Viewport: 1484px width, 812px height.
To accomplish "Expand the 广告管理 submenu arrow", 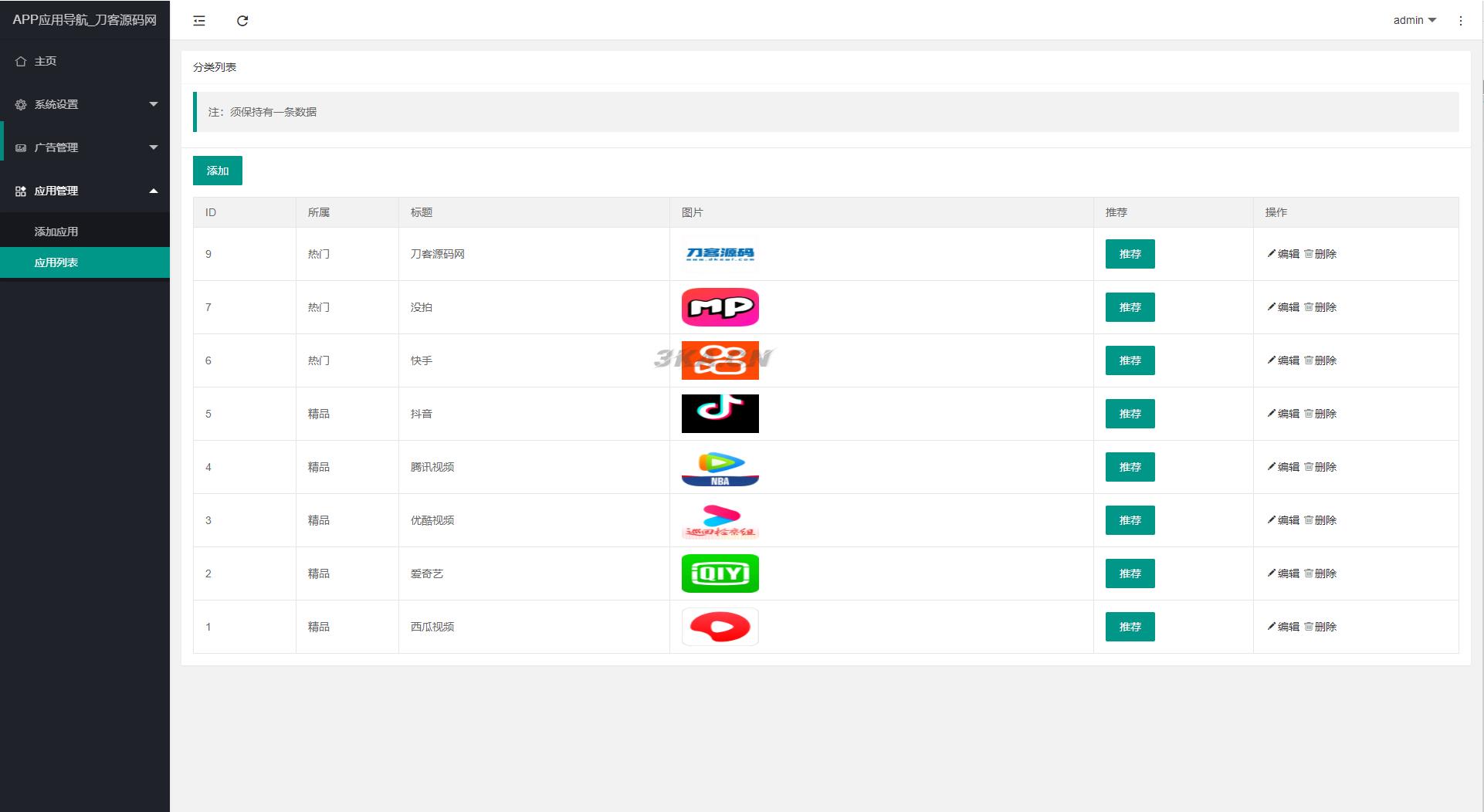I will point(153,147).
